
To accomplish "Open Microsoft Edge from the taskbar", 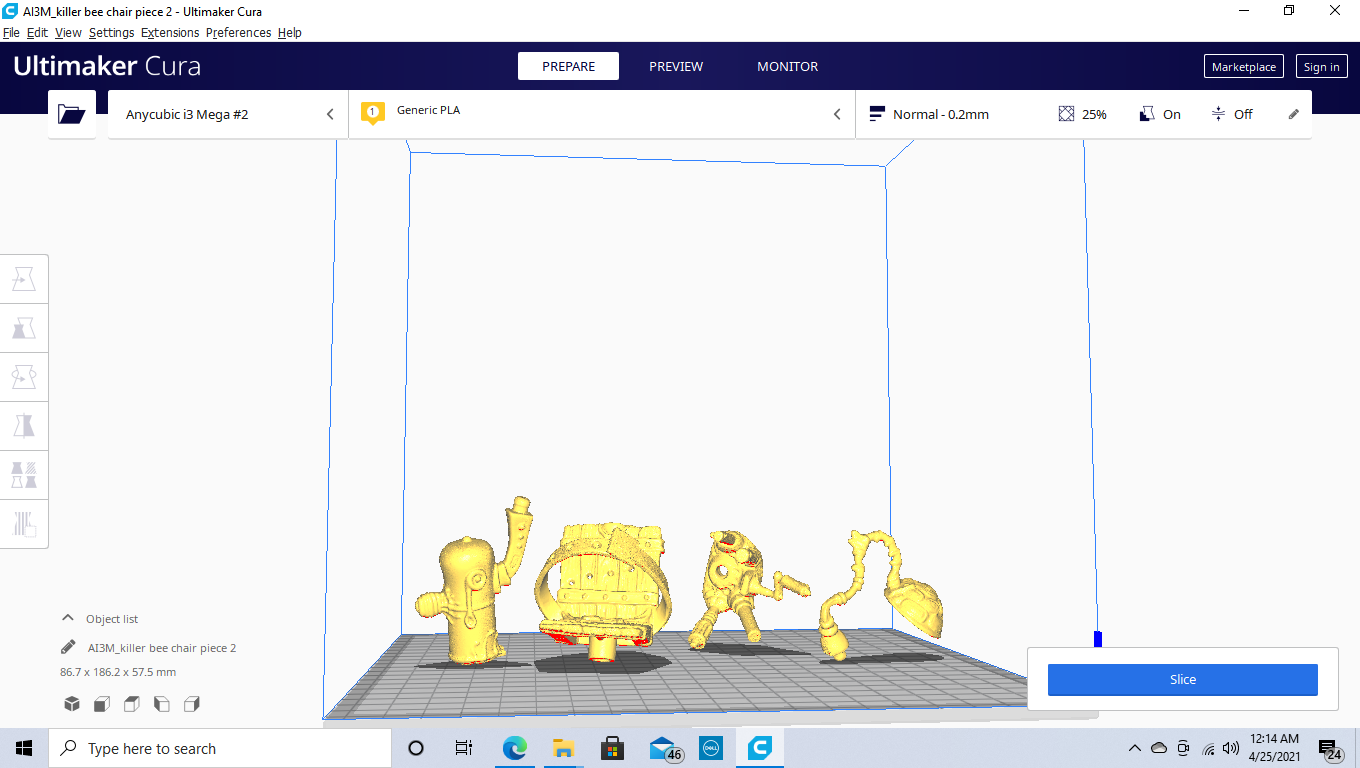I will (x=514, y=748).
